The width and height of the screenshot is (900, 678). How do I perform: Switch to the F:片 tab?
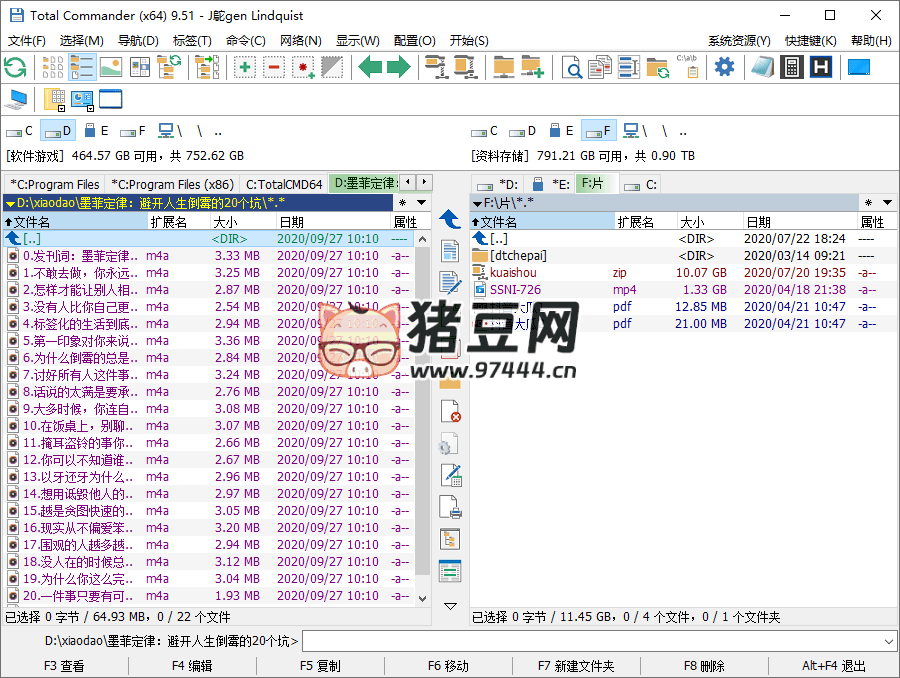click(x=596, y=183)
